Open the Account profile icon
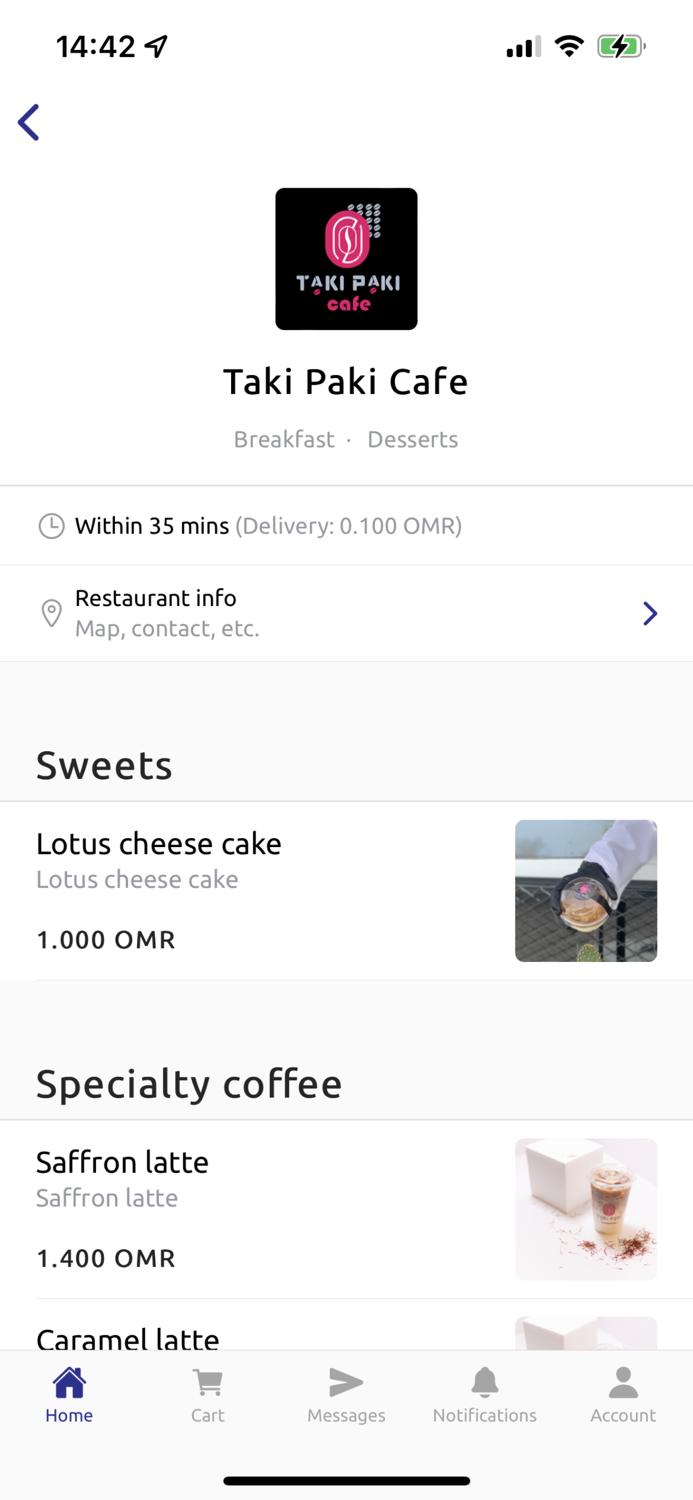 point(623,1381)
